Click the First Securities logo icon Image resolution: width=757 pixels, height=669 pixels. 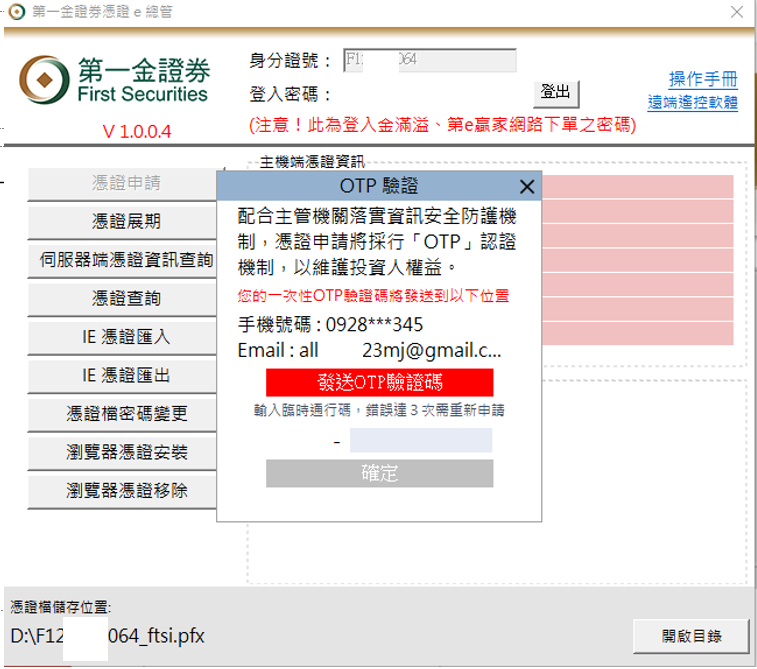tap(42, 79)
